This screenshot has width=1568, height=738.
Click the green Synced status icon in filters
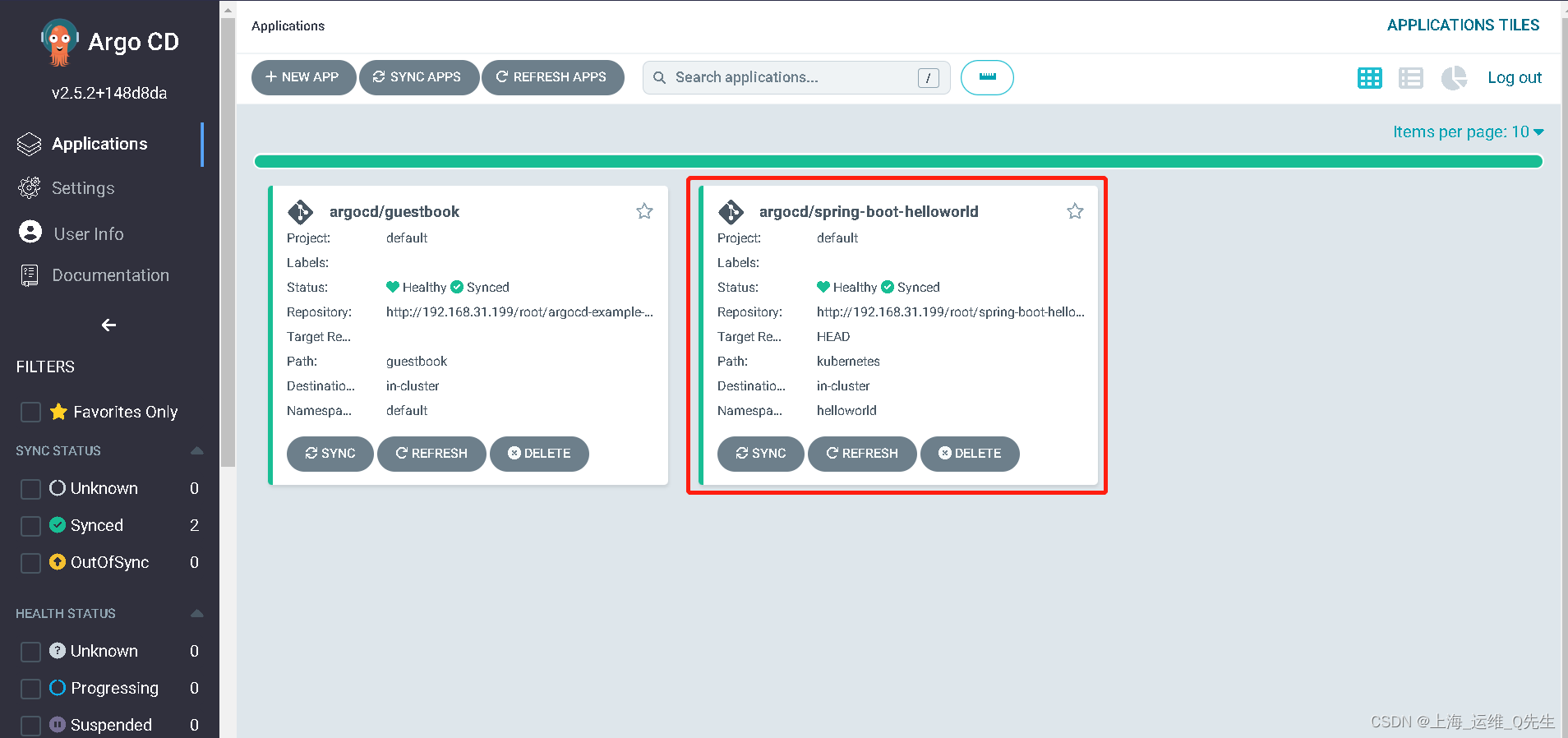(x=58, y=524)
